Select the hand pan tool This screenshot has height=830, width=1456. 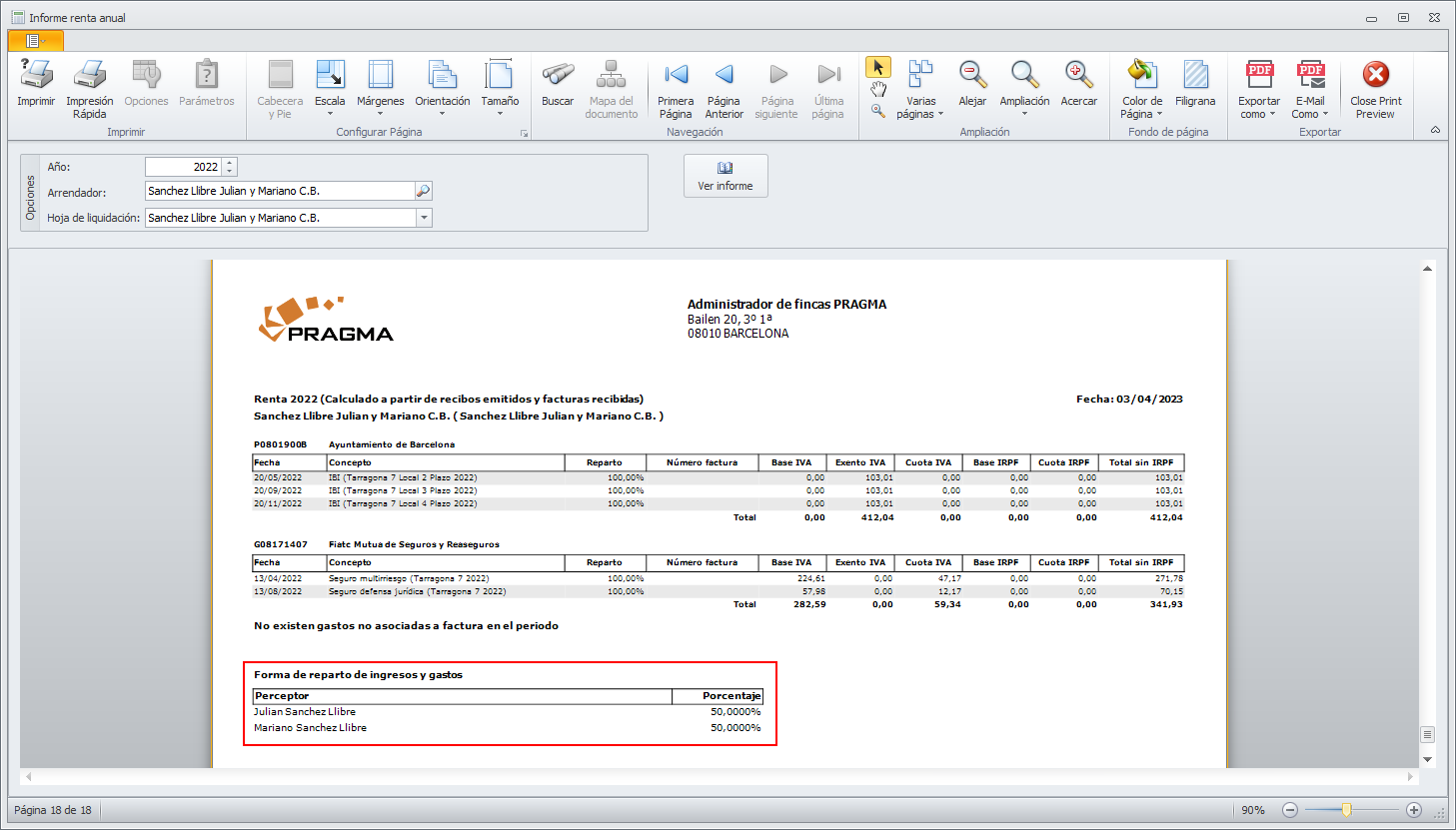point(877,90)
